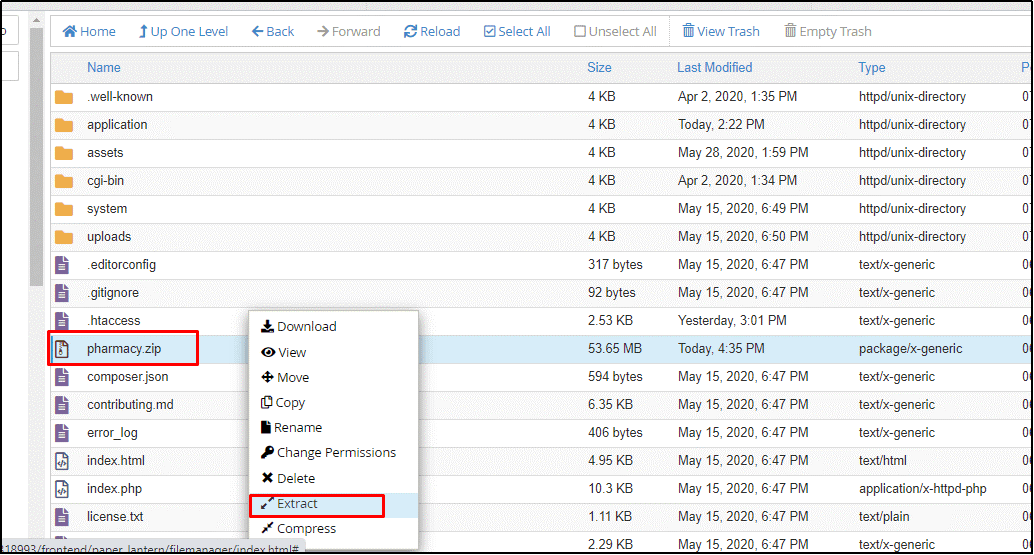Go Up One Level in directory
1034x555 pixels.
coord(183,31)
